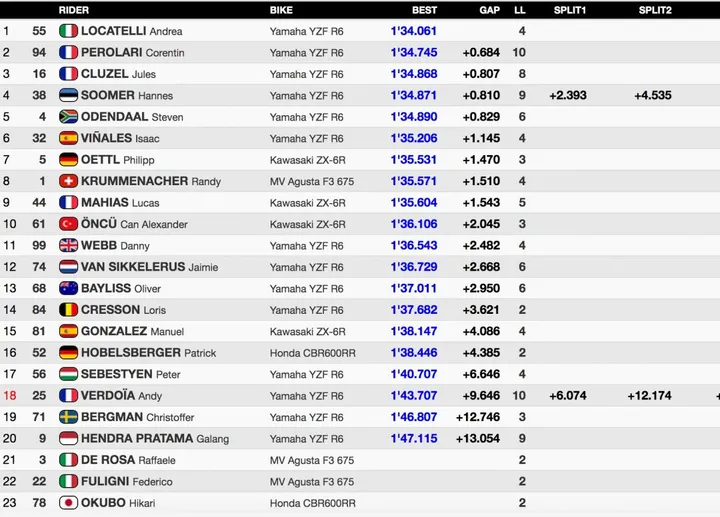This screenshot has height=517, width=720.
Task: Click the SPLIT1 column header
Action: [569, 10]
